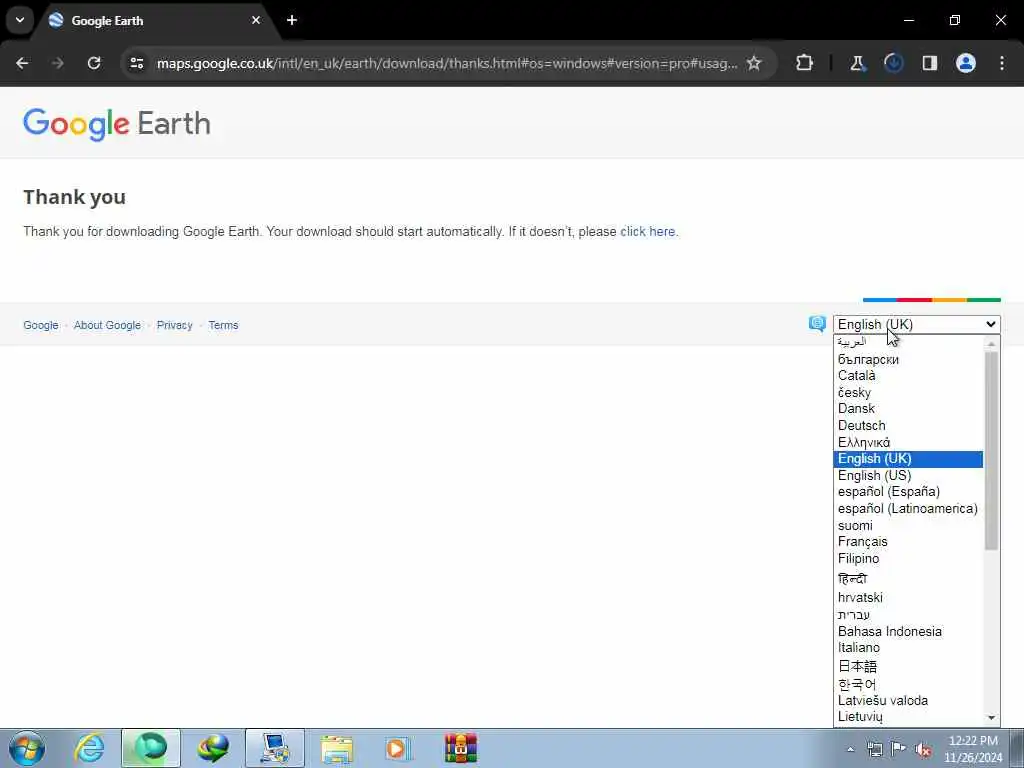The image size is (1024, 768).
Task: Open taskbar clock showing 12:22 PM
Action: (x=973, y=749)
